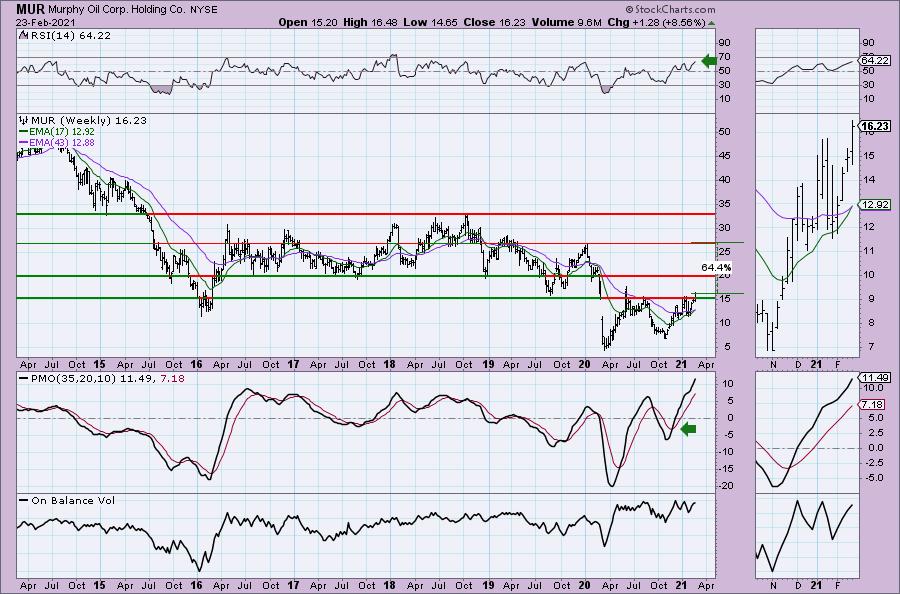Click the green up-triangle change indicator
900x594 pixels.
pyautogui.click(x=712, y=23)
